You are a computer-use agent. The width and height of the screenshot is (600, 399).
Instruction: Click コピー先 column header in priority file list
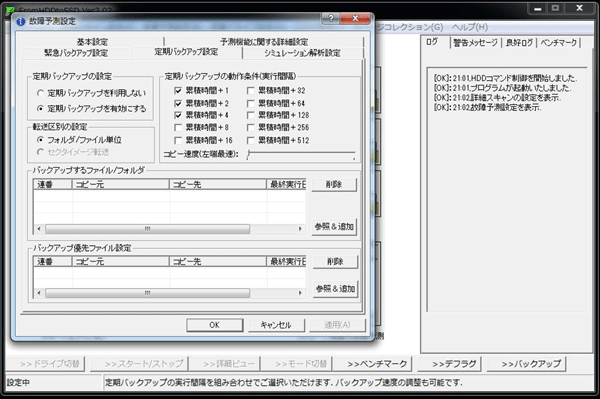point(218,262)
